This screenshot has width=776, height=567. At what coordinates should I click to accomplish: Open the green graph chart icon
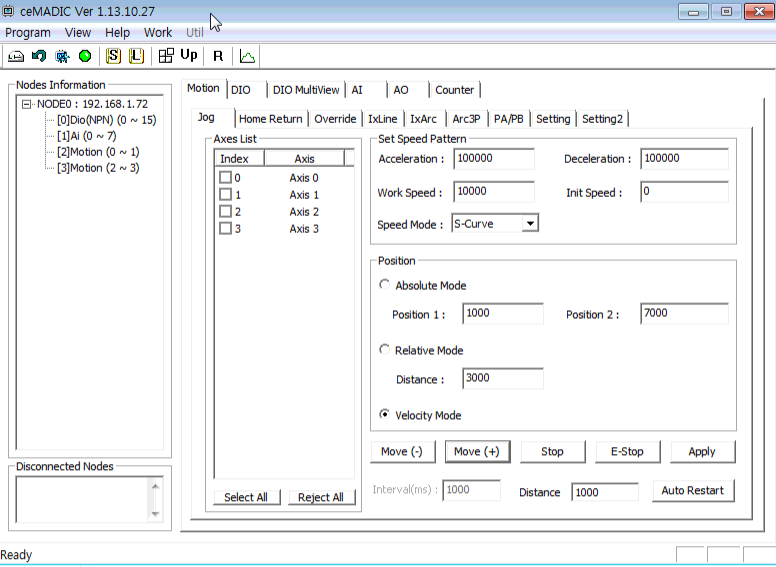pyautogui.click(x=247, y=56)
